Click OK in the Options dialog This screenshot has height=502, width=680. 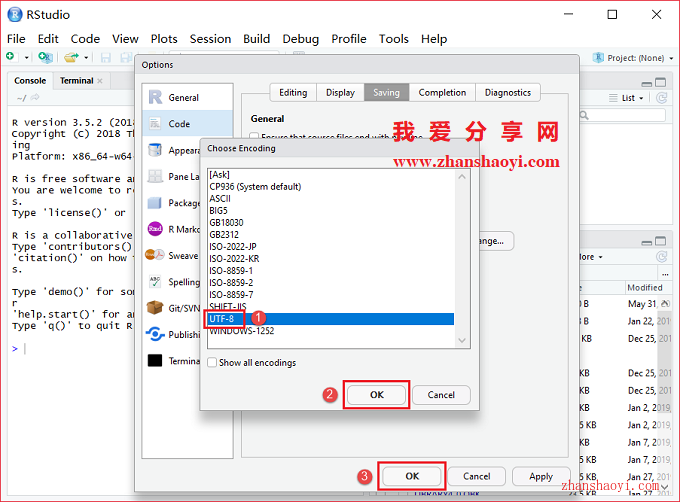click(412, 476)
